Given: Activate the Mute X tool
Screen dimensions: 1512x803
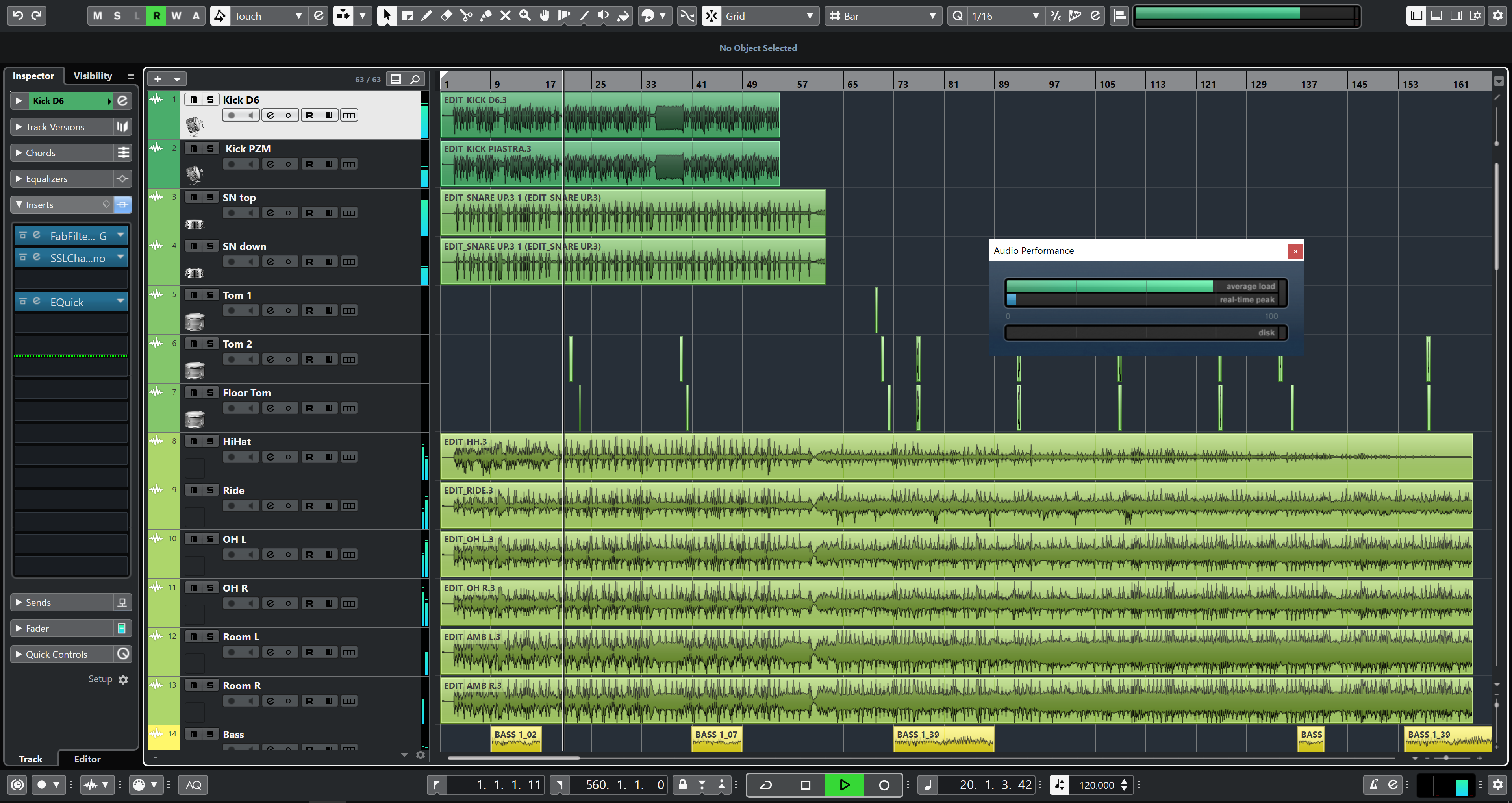Looking at the screenshot, I should [x=505, y=16].
